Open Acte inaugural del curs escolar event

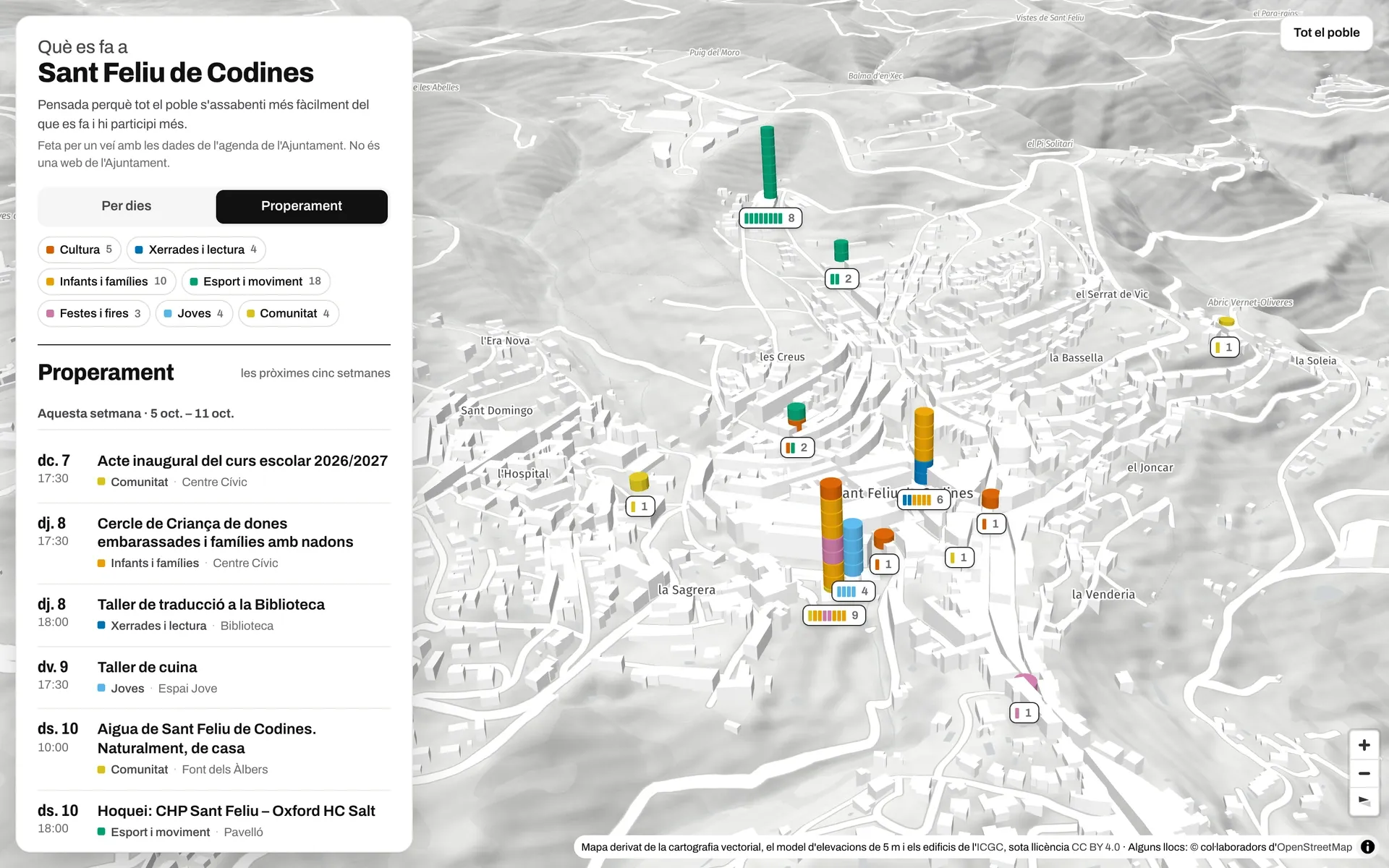coord(214,471)
